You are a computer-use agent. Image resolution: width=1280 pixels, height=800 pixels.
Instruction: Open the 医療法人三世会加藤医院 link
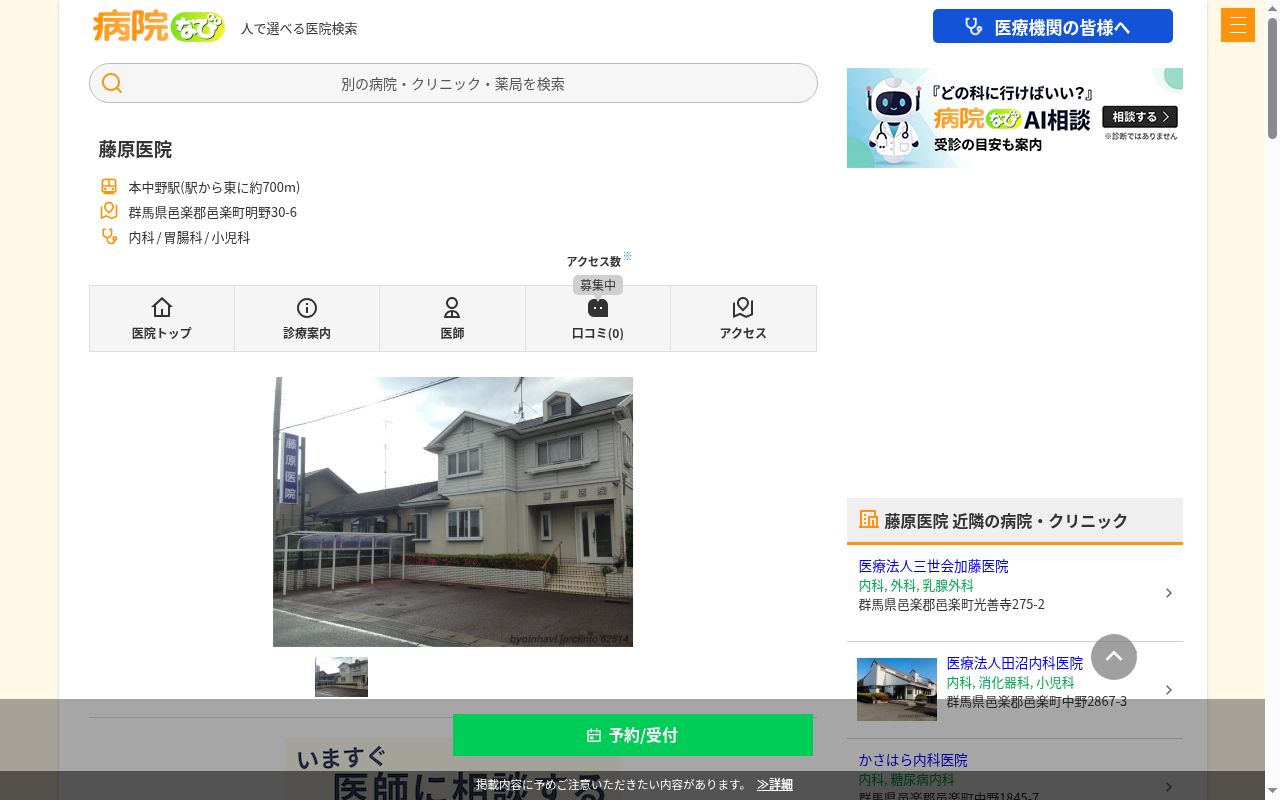[933, 566]
